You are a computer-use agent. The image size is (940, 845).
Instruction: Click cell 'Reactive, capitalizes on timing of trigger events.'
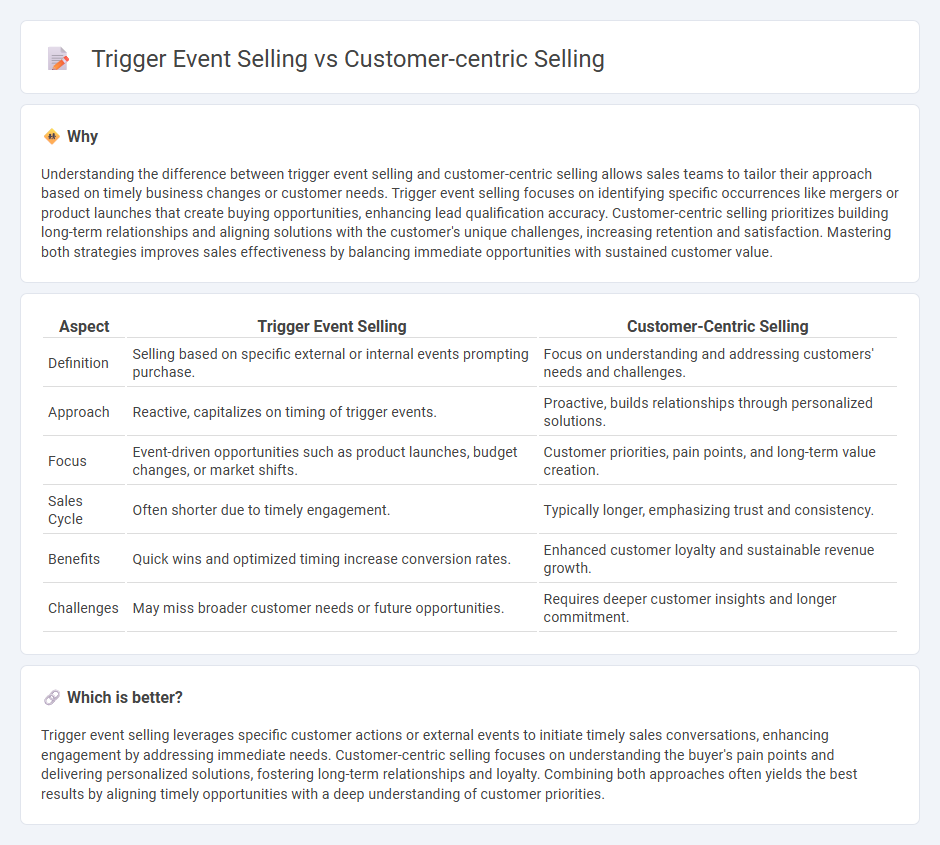coord(332,412)
